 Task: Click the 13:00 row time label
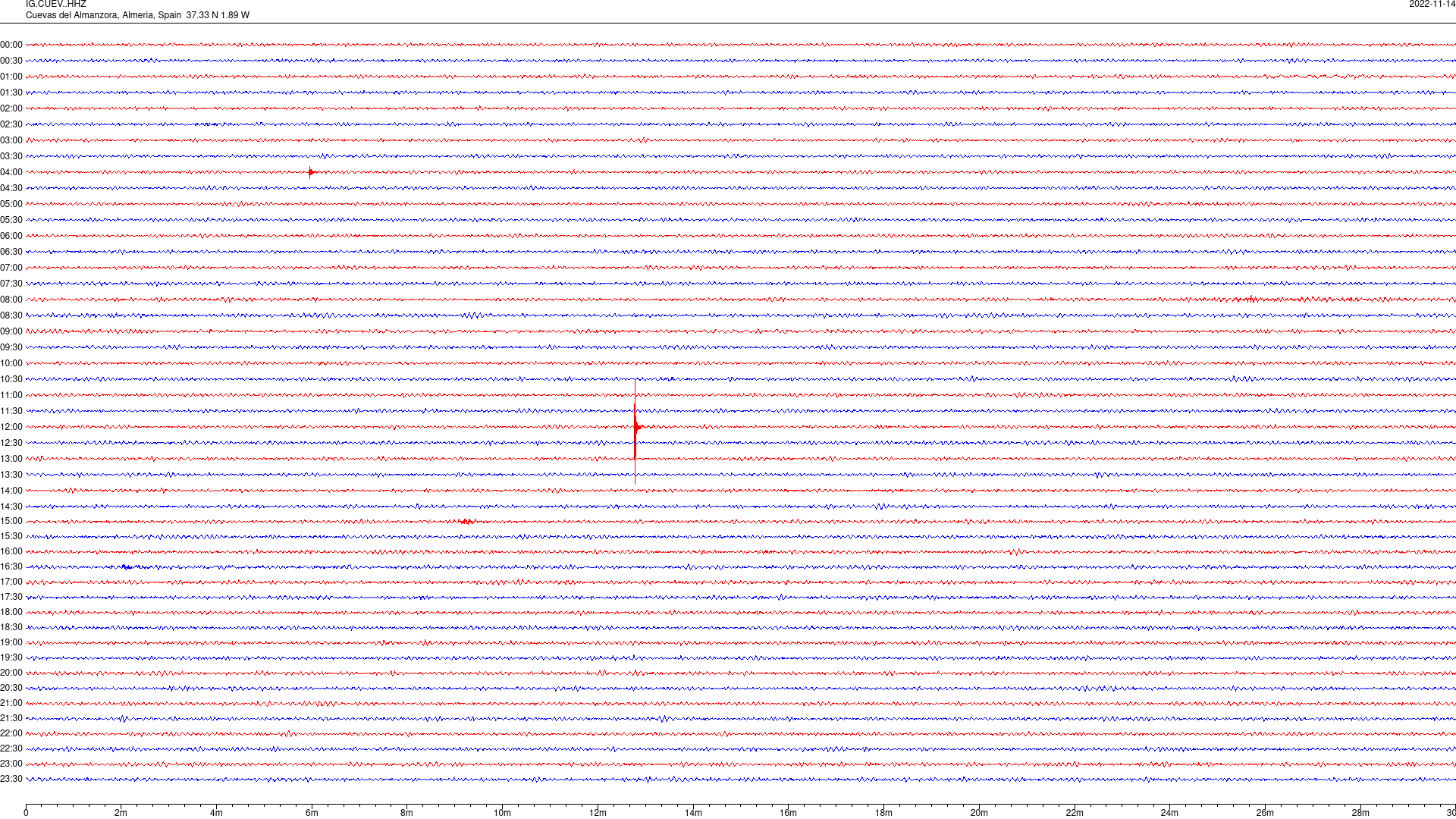[11, 459]
